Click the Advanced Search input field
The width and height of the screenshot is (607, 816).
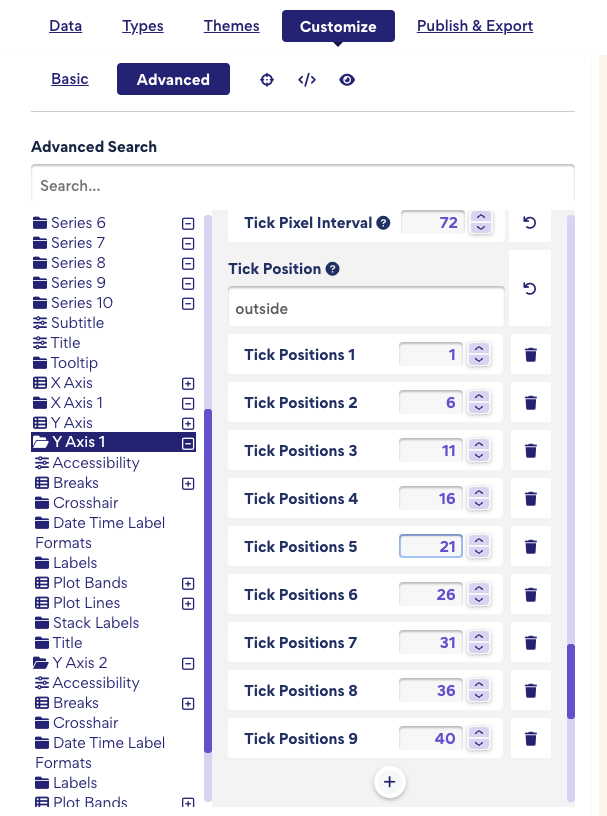coord(303,186)
